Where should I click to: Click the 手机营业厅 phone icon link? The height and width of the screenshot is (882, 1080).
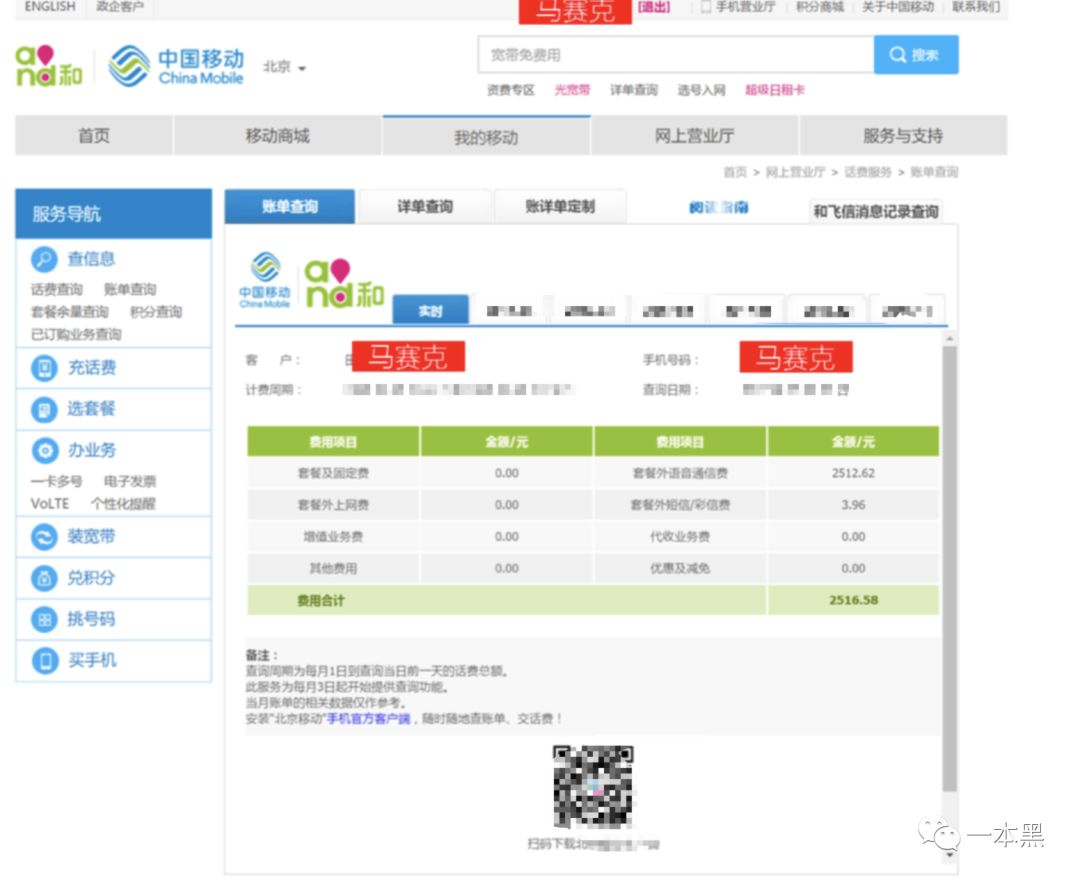click(x=738, y=7)
